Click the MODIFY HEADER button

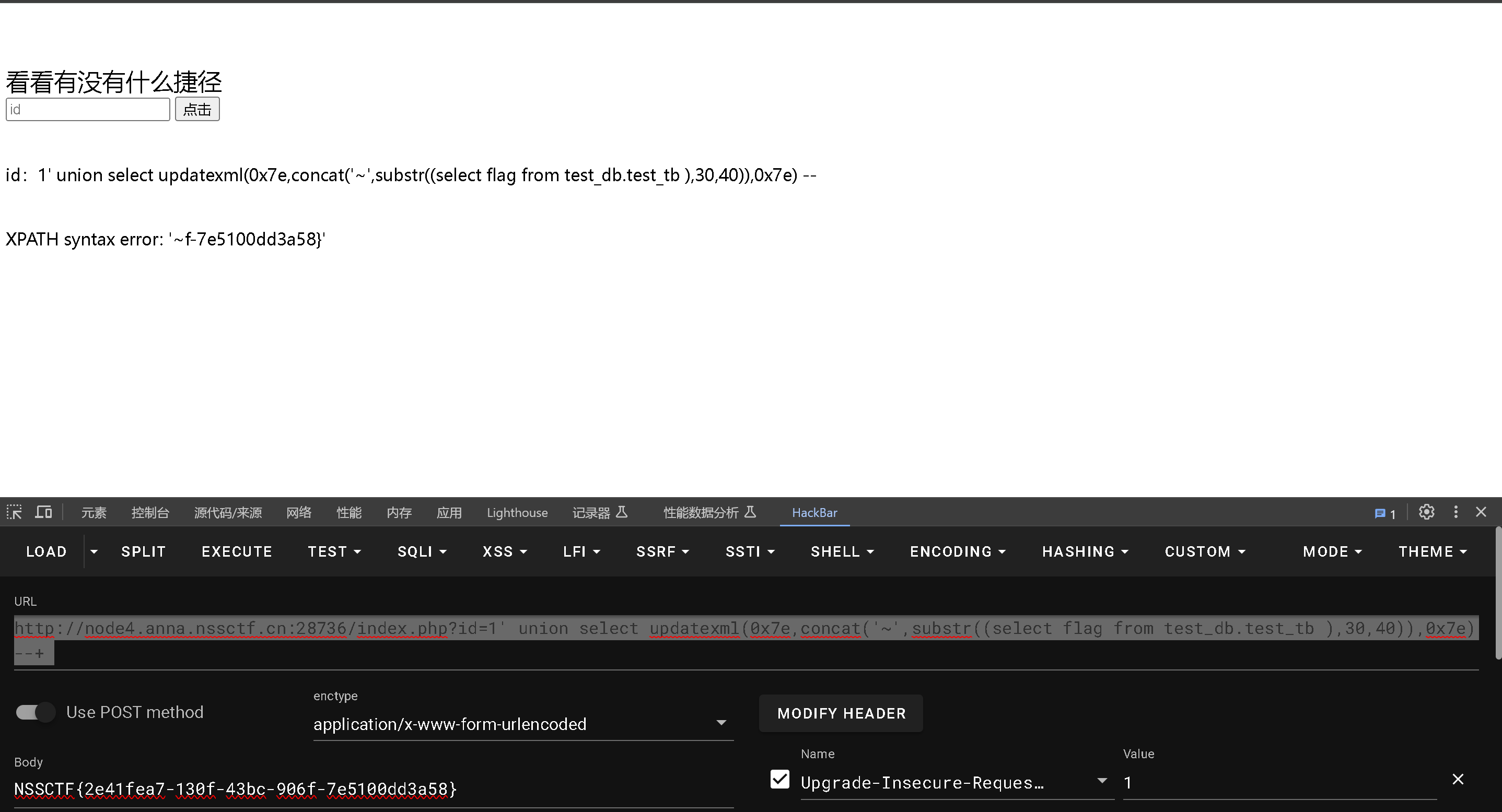click(841, 713)
